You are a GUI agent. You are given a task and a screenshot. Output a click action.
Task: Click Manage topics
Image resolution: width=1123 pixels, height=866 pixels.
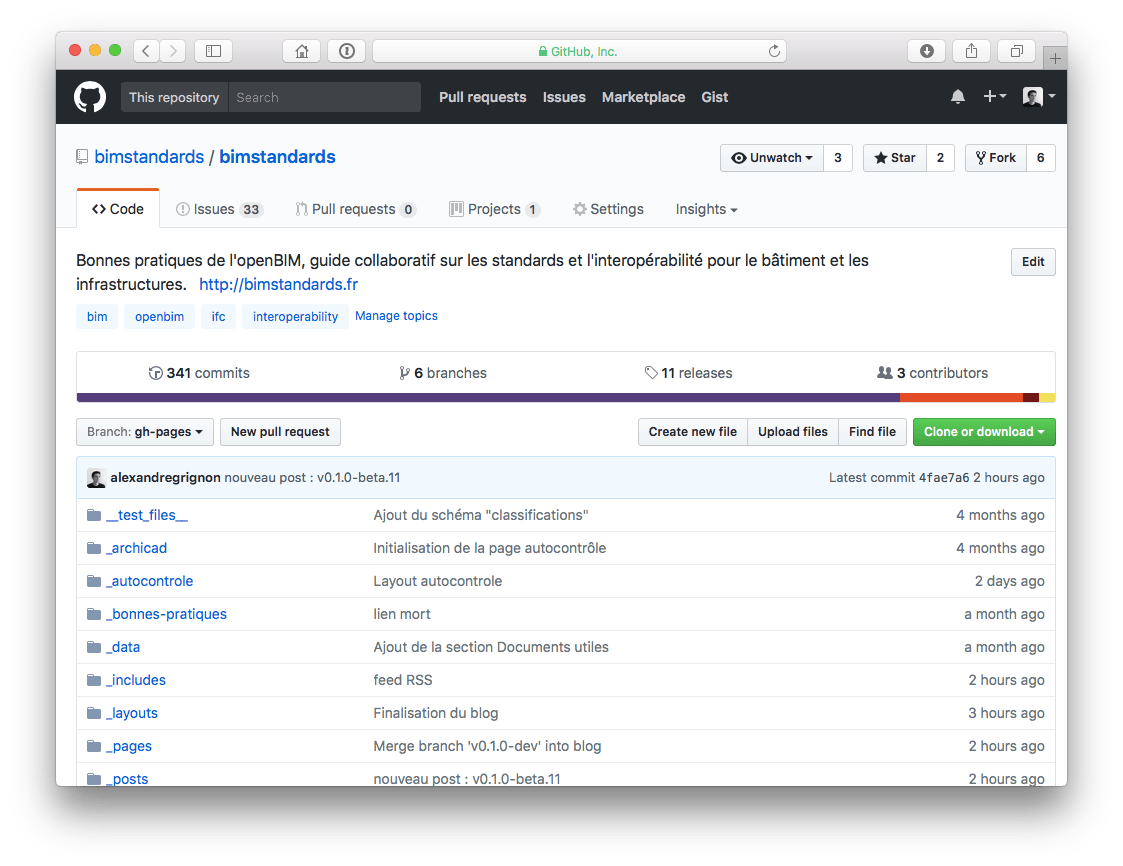pyautogui.click(x=396, y=316)
